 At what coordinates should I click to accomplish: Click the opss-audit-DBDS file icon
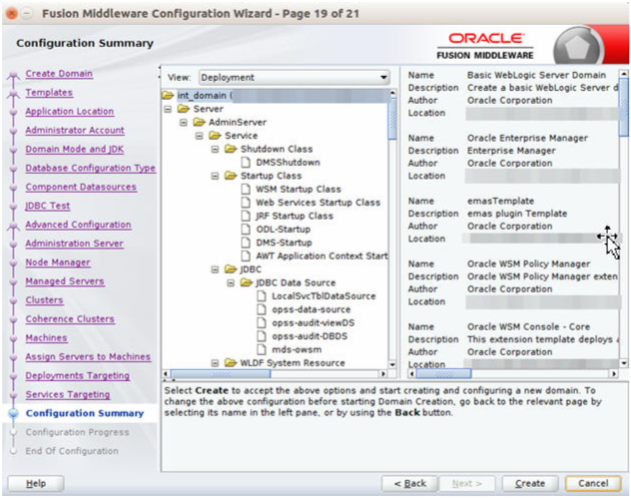tap(262, 336)
